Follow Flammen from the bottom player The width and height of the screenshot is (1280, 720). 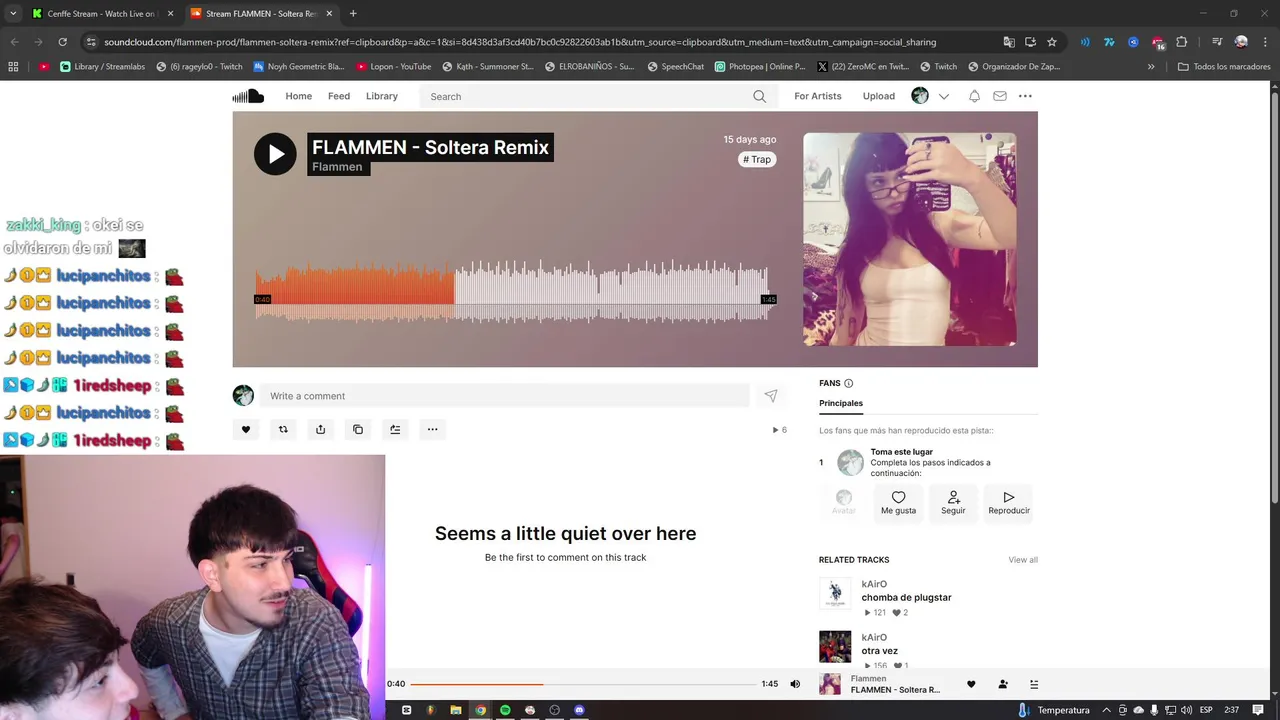(1003, 684)
